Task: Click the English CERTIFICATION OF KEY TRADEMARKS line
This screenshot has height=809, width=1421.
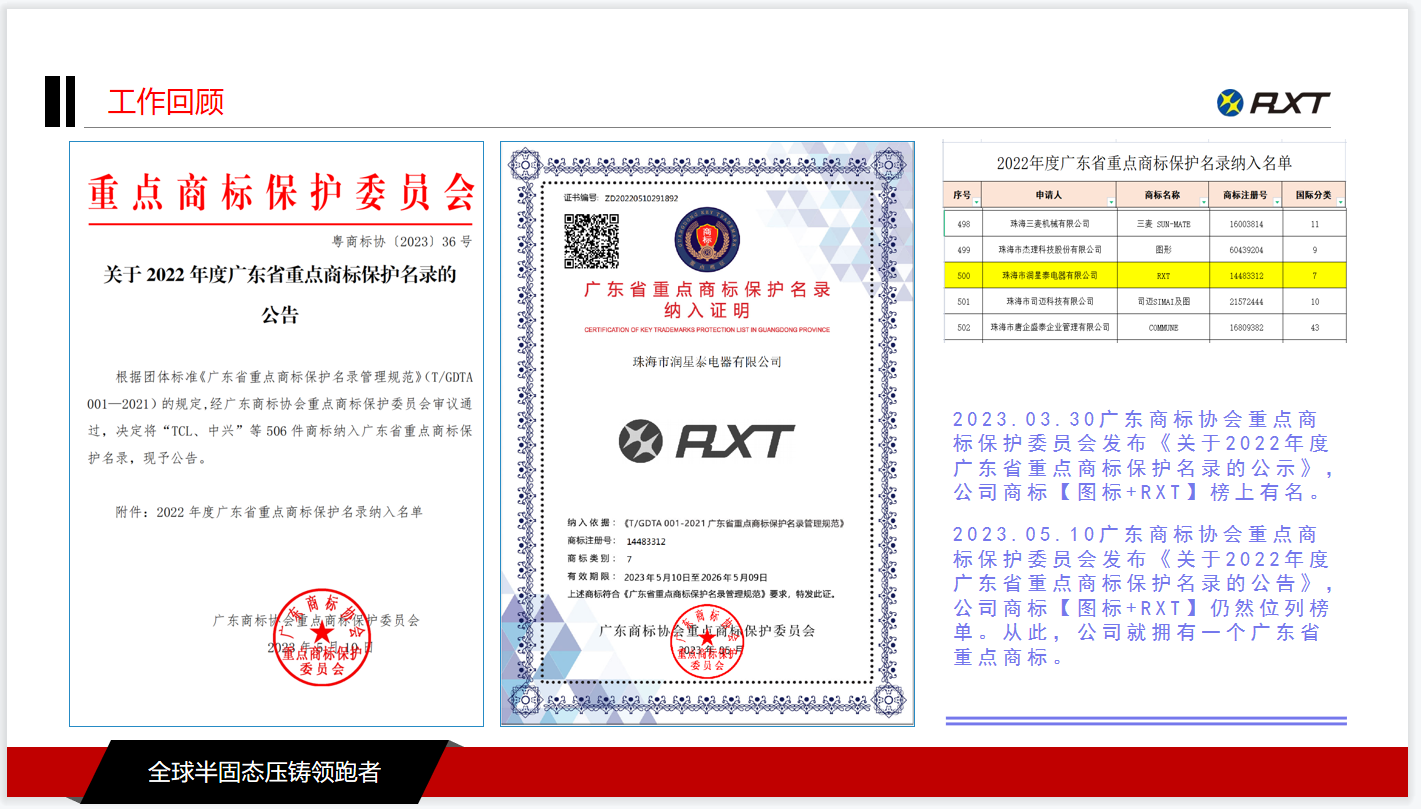Action: pos(707,329)
